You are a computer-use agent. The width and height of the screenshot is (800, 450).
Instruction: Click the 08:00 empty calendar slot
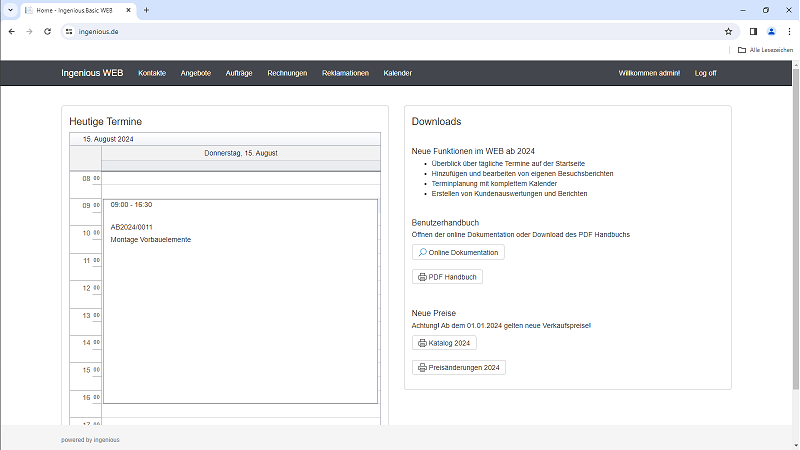[x=241, y=179]
